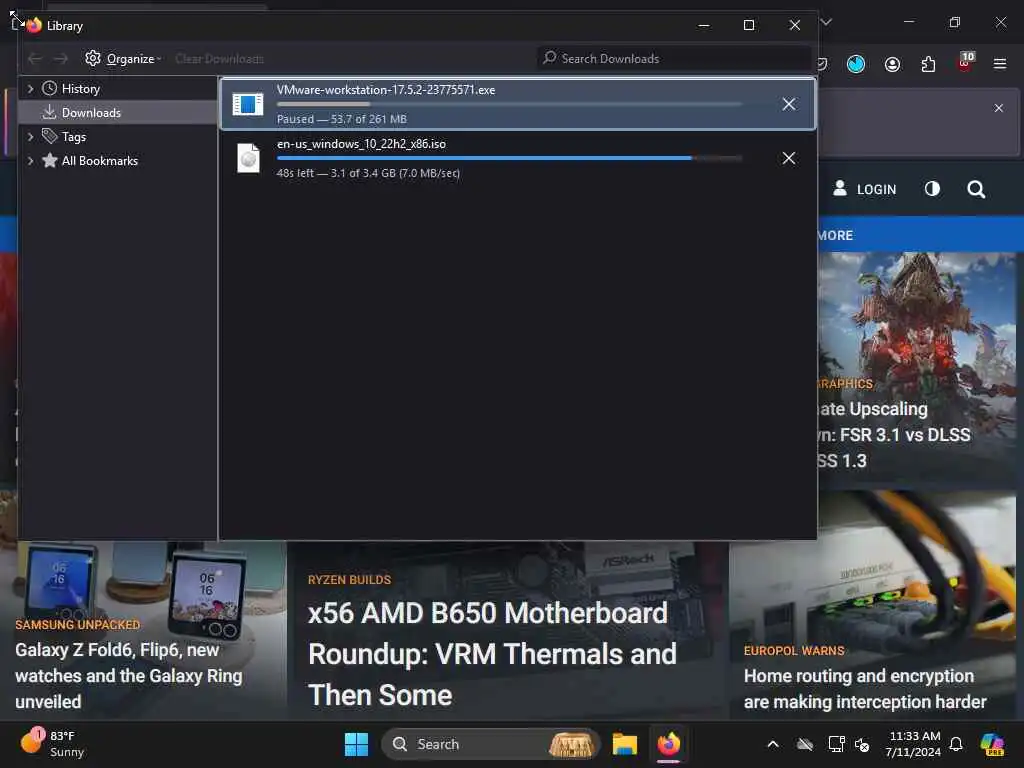
Task: Go back with the Library back arrow
Action: 35,59
